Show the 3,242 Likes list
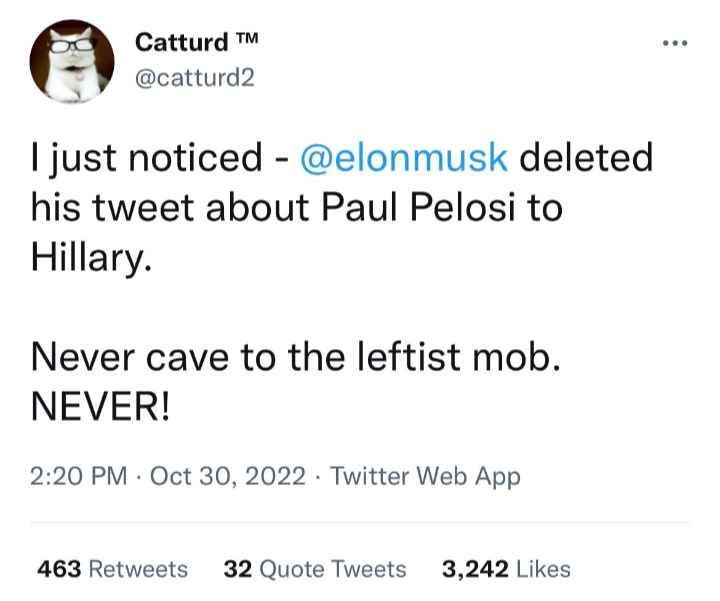Image resolution: width=720 pixels, height=601 pixels. click(x=506, y=569)
